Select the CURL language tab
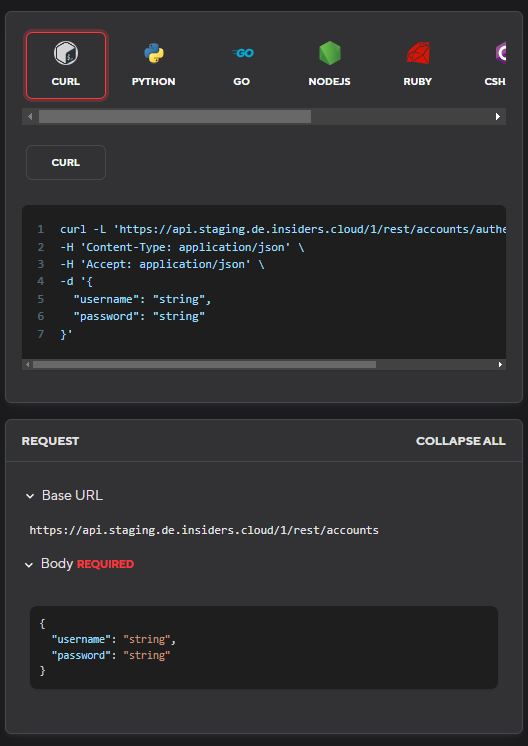 click(66, 66)
